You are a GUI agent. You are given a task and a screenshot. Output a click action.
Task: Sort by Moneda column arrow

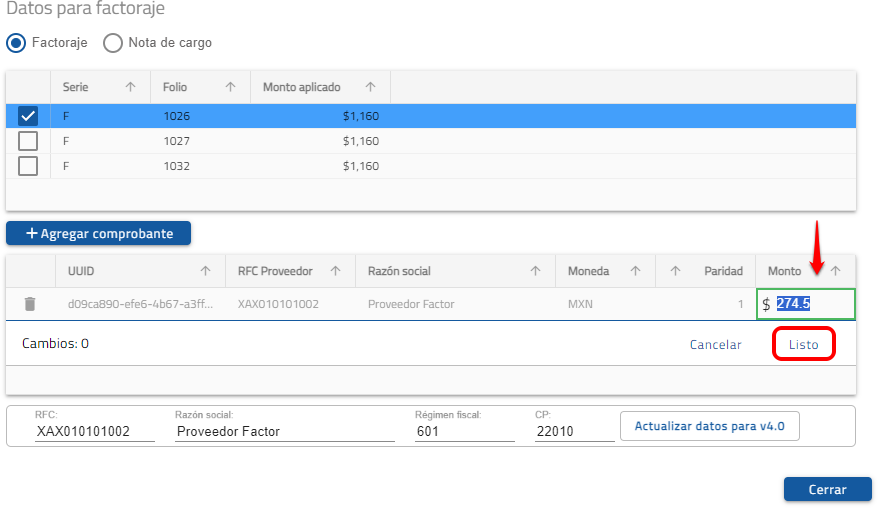click(x=635, y=271)
